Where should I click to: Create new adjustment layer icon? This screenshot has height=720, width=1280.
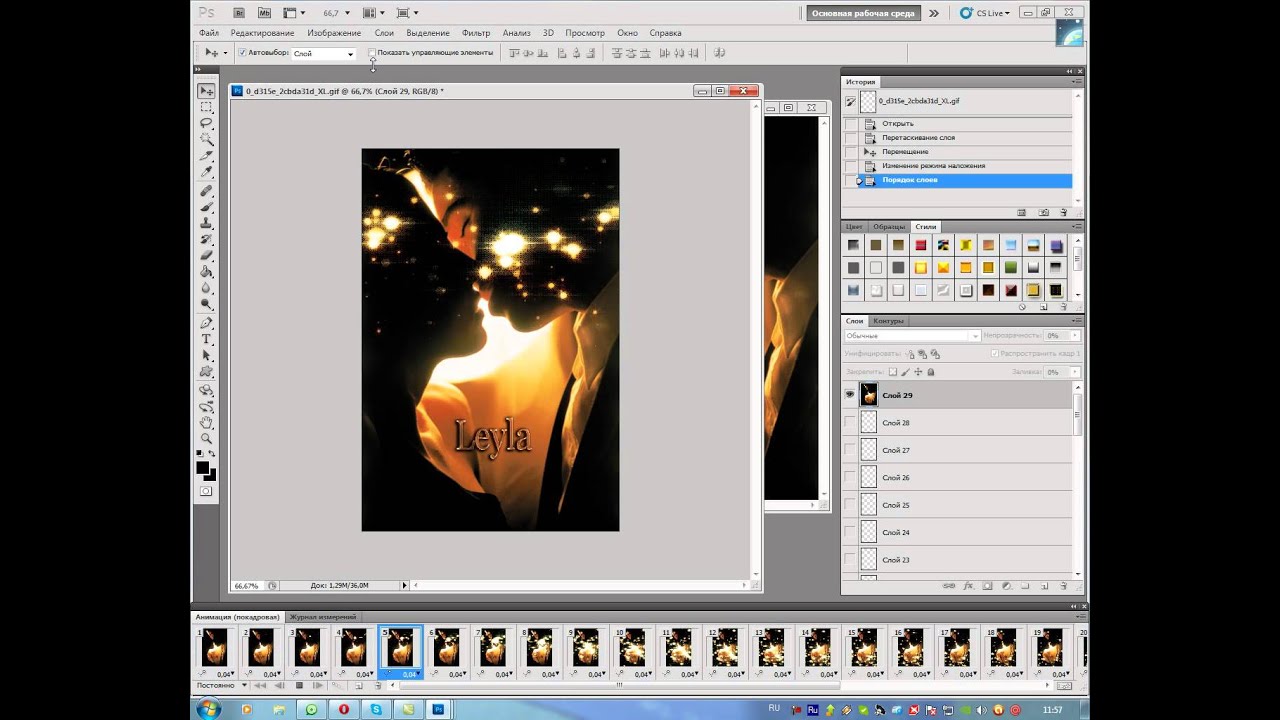click(x=1006, y=585)
